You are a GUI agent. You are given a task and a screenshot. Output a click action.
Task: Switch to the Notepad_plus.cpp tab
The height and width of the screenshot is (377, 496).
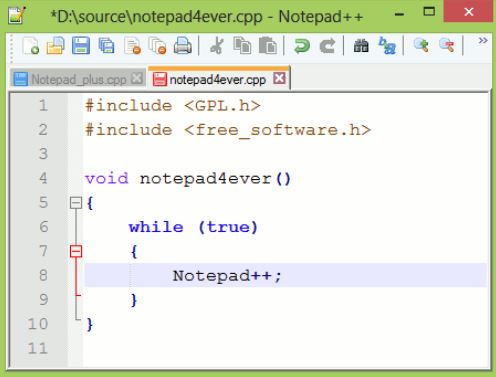(x=78, y=79)
